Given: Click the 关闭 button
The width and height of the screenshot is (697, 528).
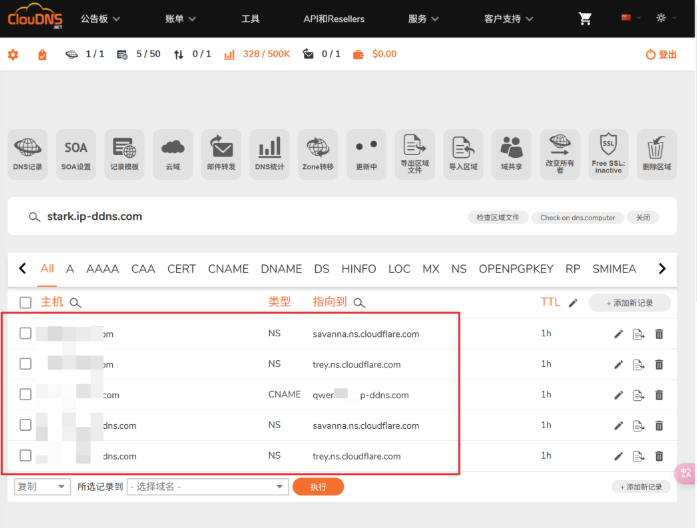Looking at the screenshot, I should pyautogui.click(x=643, y=217).
